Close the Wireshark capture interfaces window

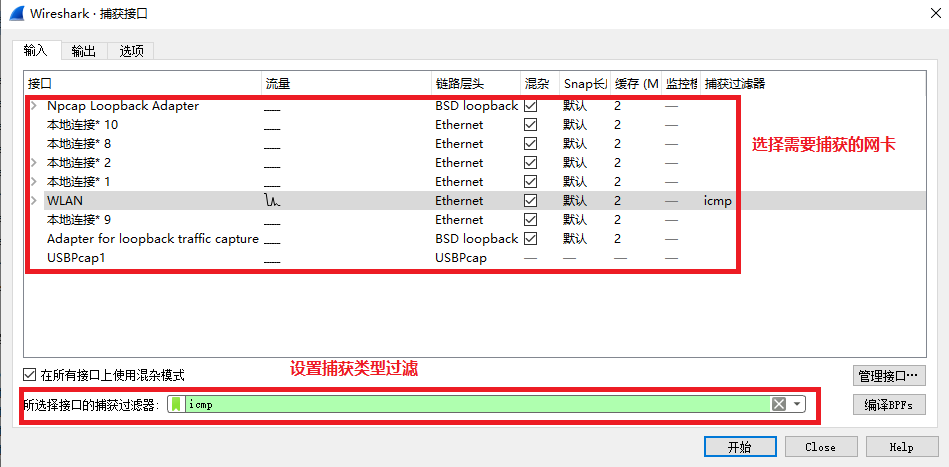click(x=935, y=14)
